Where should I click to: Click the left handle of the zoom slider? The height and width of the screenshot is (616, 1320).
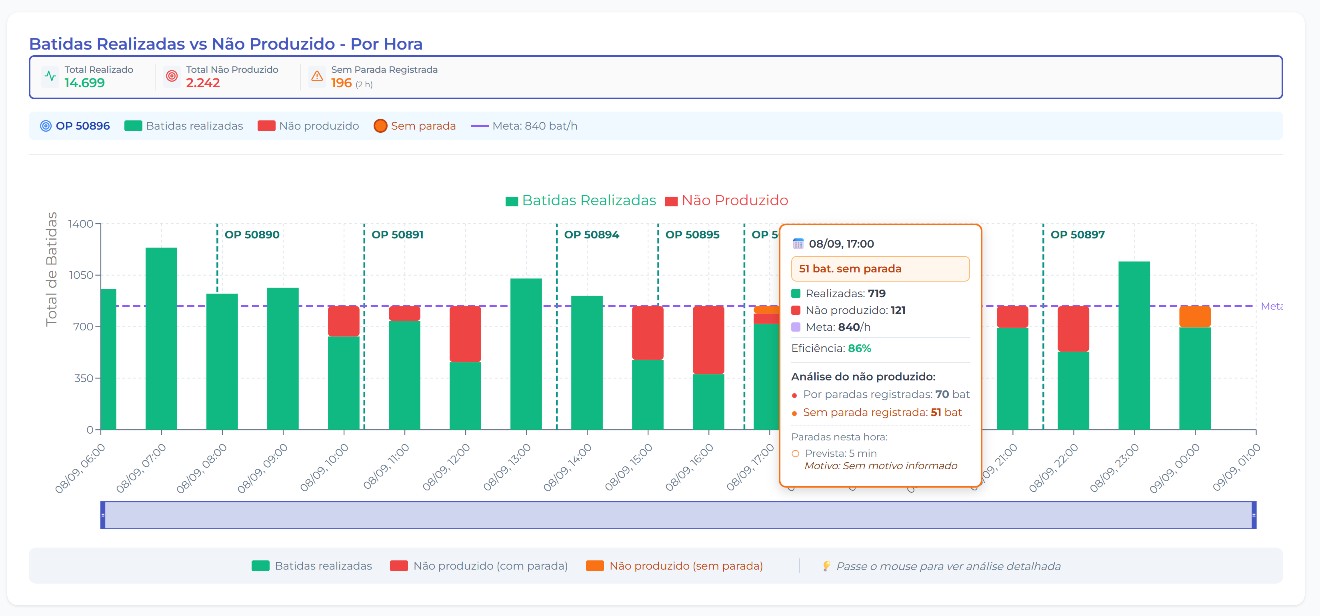102,515
